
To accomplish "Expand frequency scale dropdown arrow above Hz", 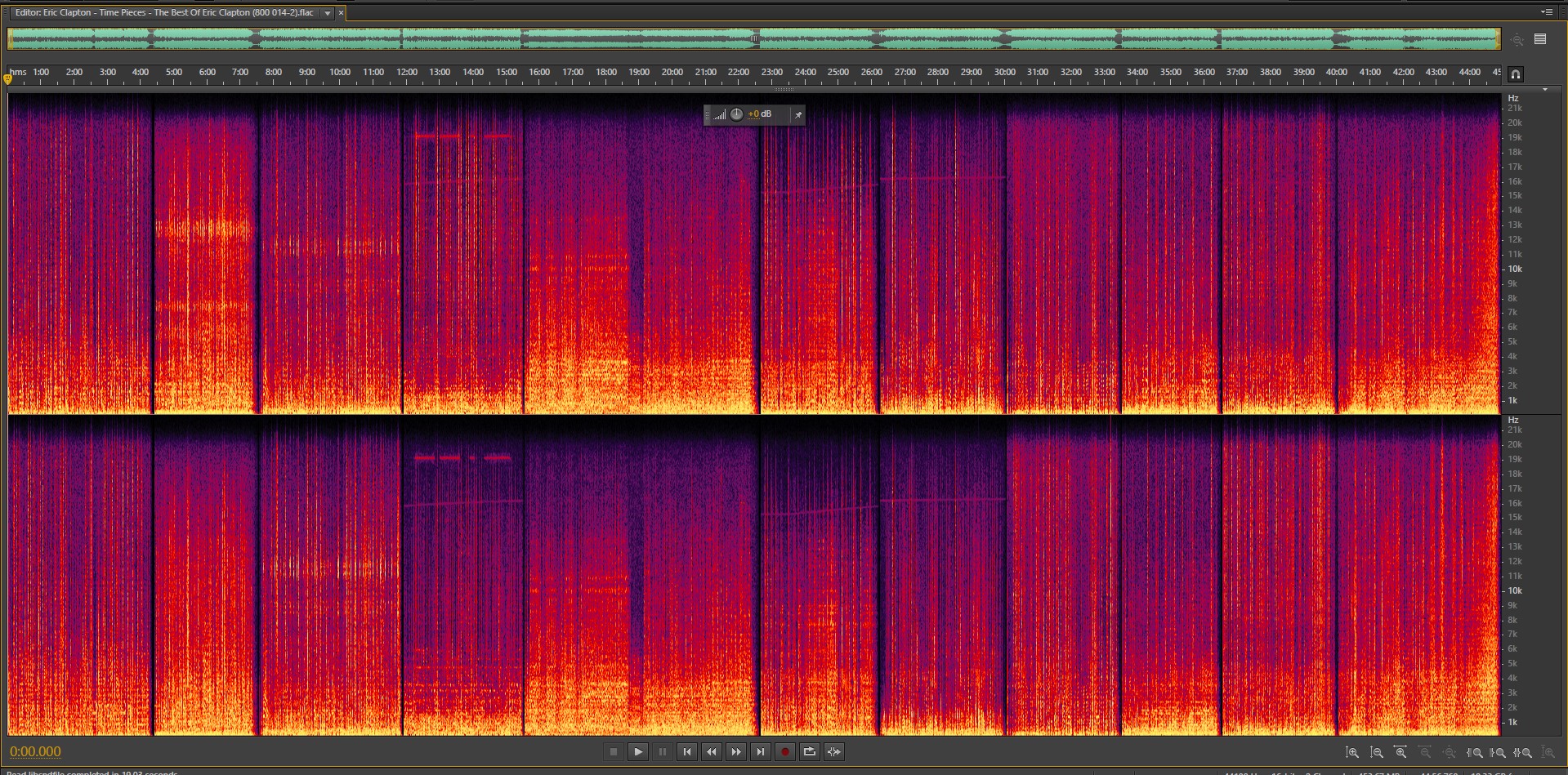I will [1544, 90].
